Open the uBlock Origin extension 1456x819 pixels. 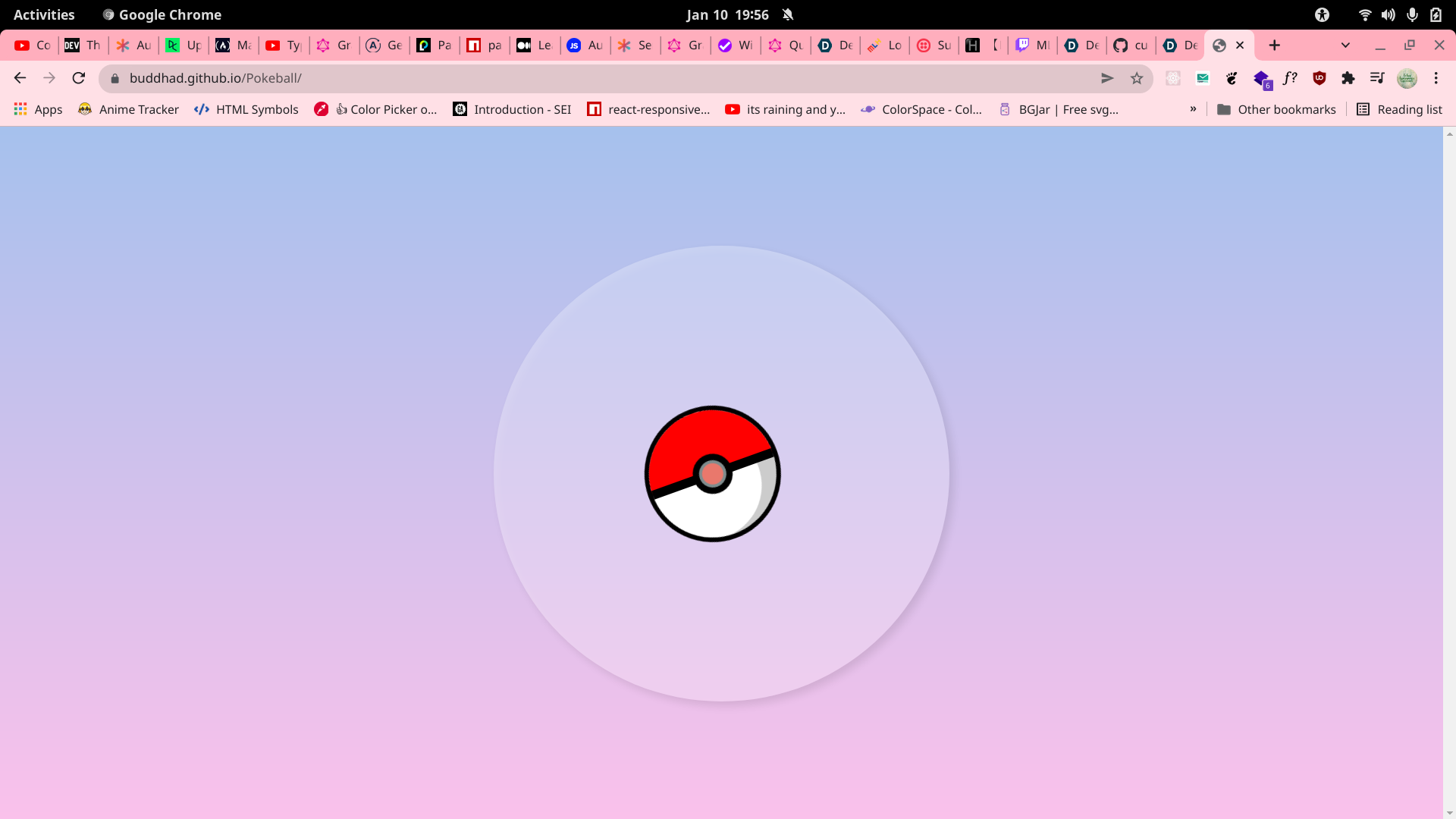coord(1319,78)
